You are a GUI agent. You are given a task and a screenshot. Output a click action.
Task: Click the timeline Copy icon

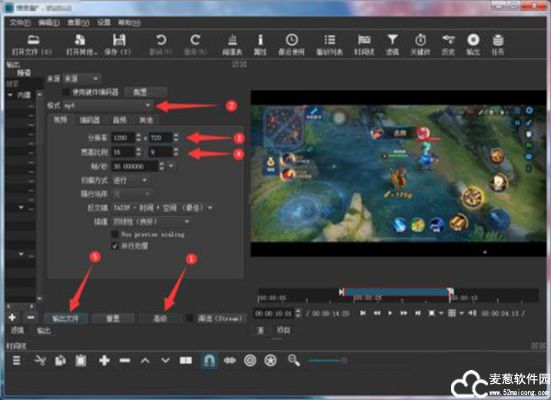60,360
